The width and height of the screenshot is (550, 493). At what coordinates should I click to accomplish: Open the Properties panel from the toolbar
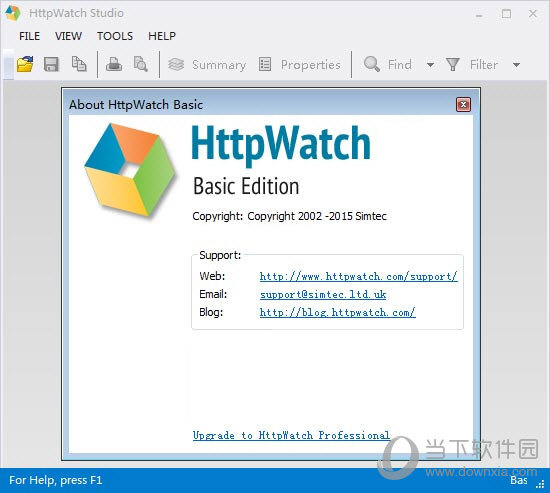(x=300, y=65)
